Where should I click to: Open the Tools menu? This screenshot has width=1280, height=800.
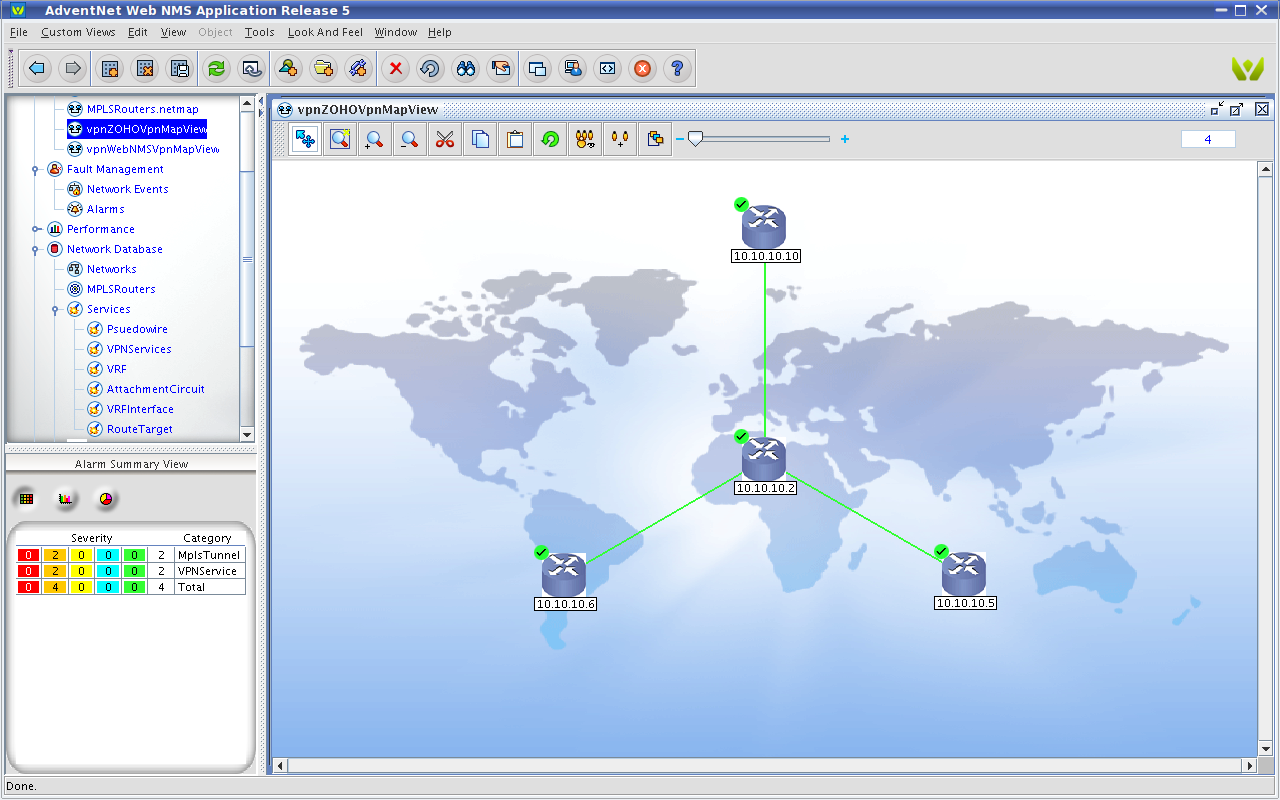click(x=259, y=32)
